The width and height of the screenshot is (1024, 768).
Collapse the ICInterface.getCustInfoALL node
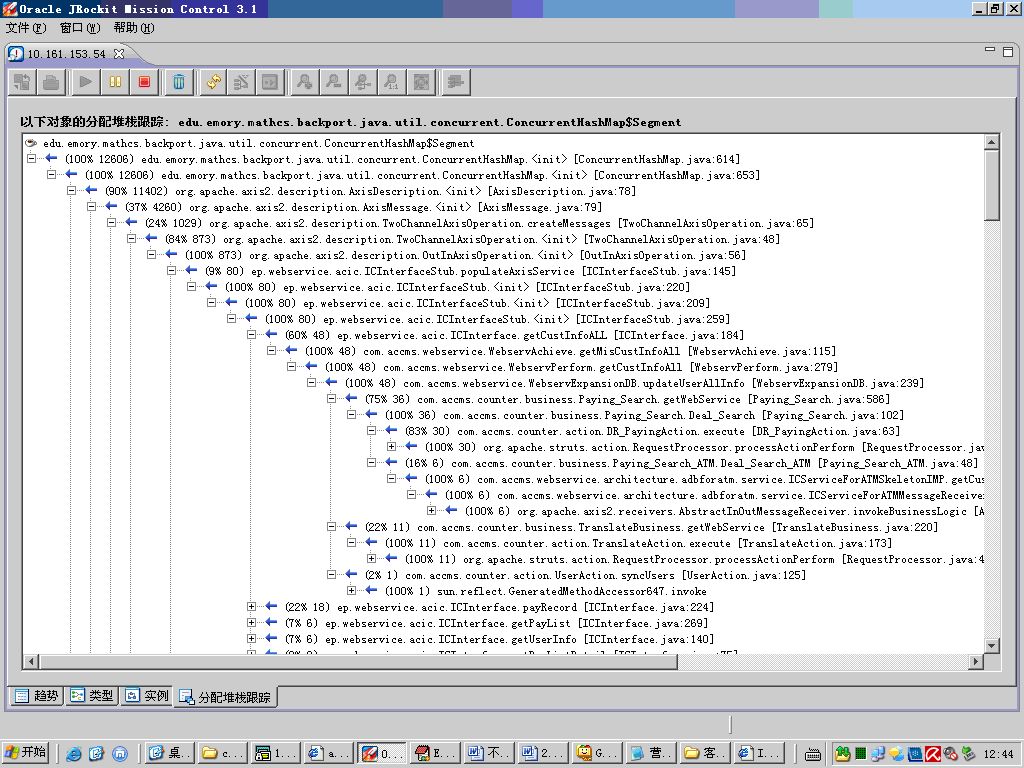click(x=252, y=335)
